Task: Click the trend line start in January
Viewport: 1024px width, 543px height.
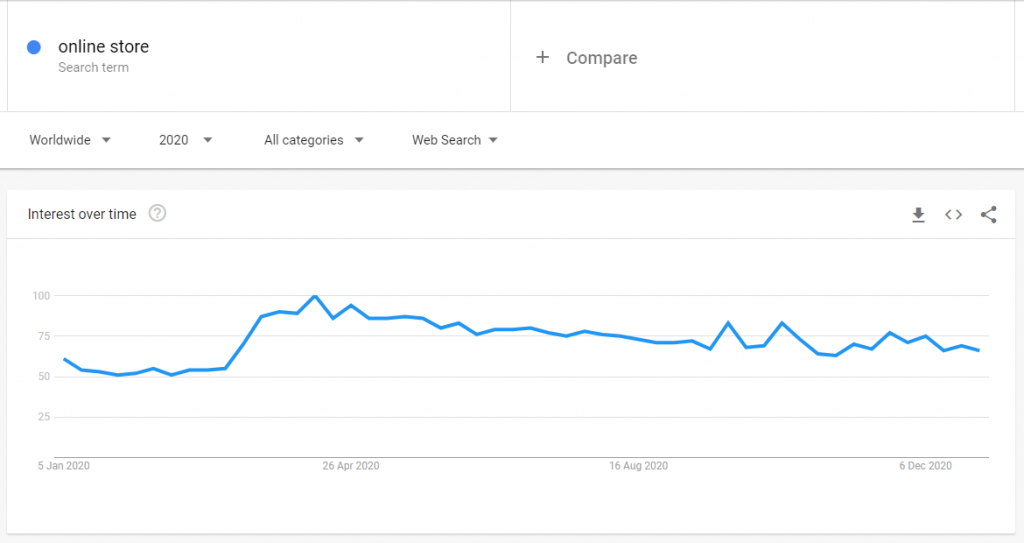Action: coord(64,359)
